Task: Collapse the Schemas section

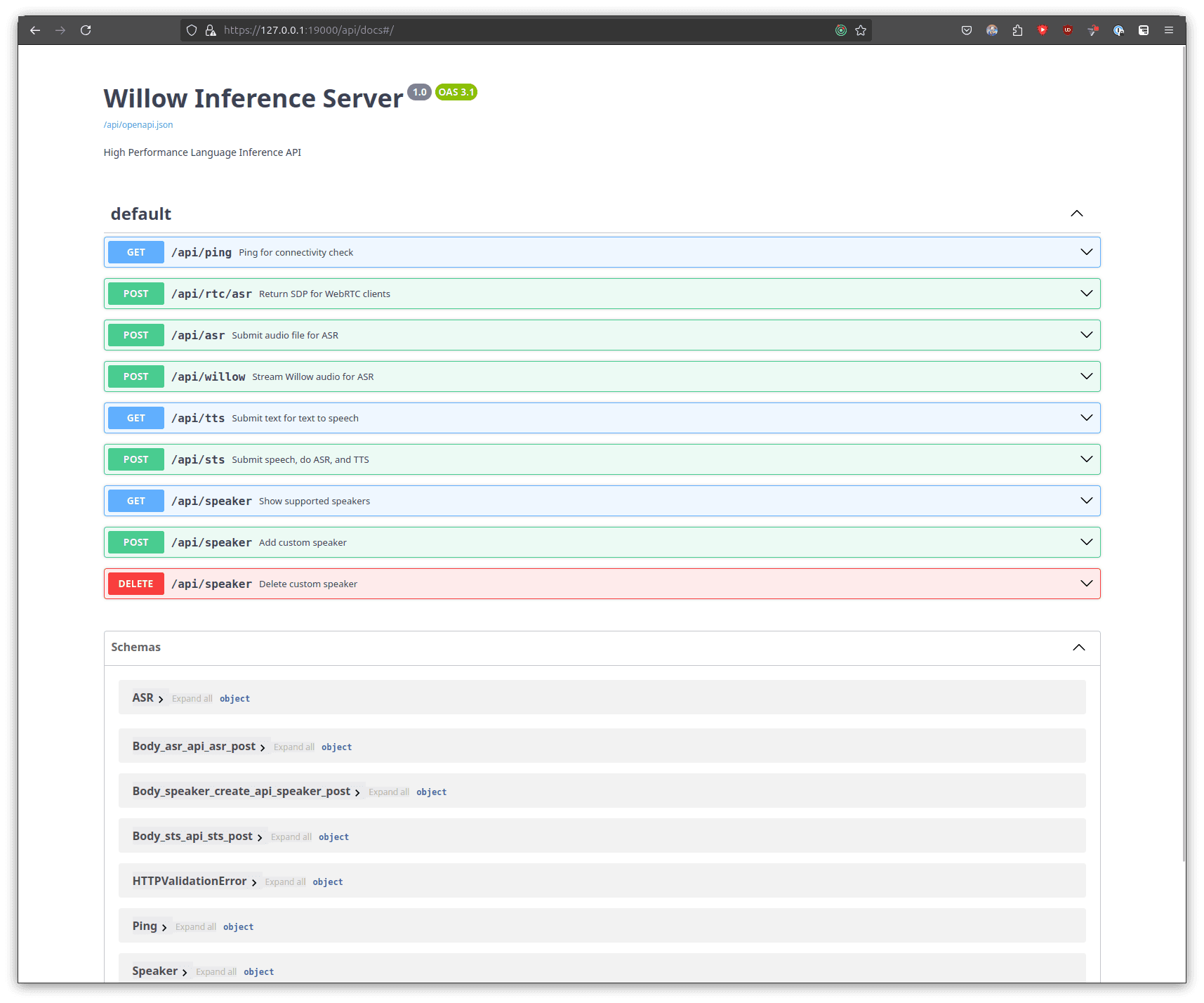Action: tap(1079, 647)
